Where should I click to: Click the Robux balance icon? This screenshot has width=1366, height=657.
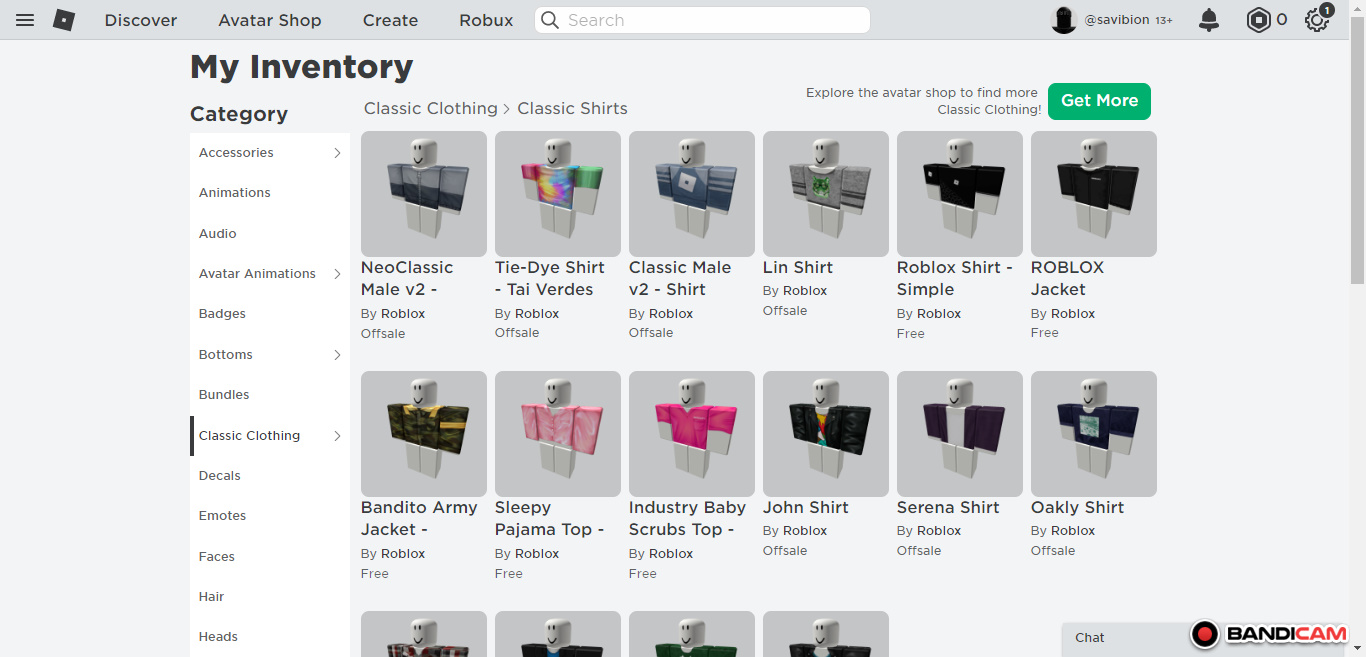point(1258,20)
